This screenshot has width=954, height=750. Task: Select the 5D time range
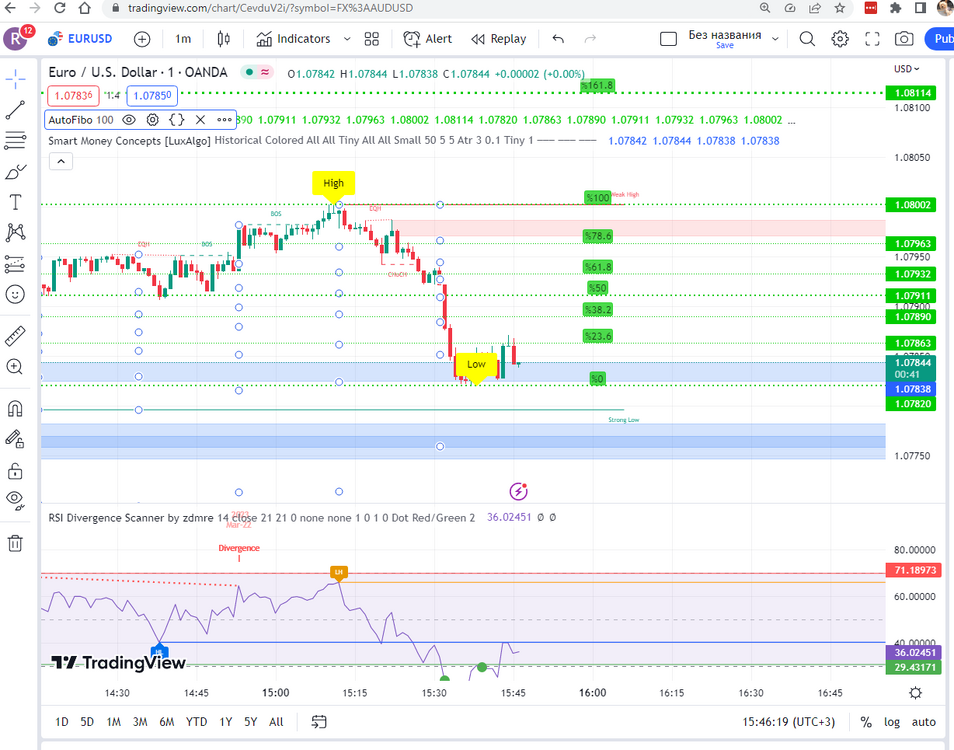click(87, 722)
